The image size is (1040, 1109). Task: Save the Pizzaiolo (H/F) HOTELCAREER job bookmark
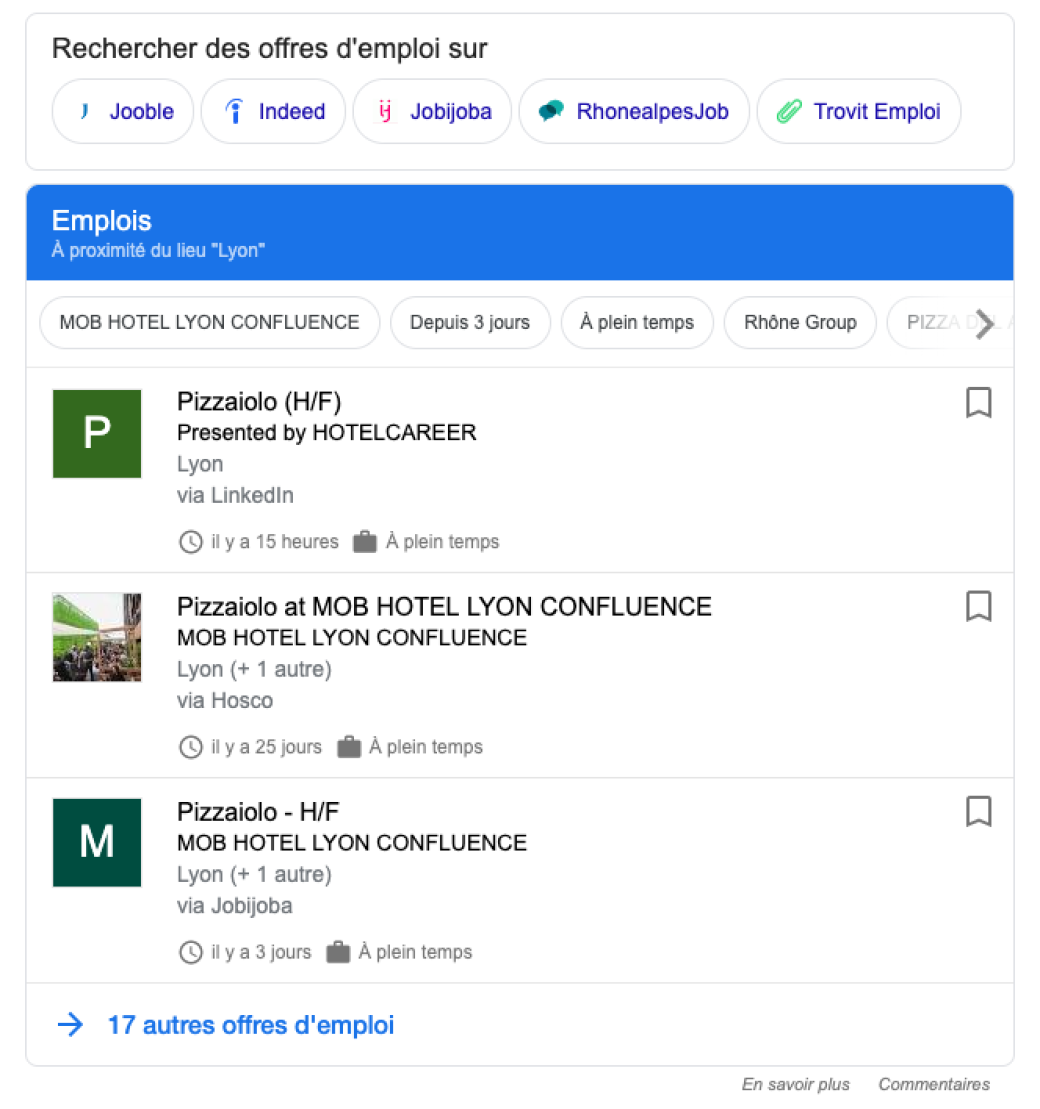(978, 402)
